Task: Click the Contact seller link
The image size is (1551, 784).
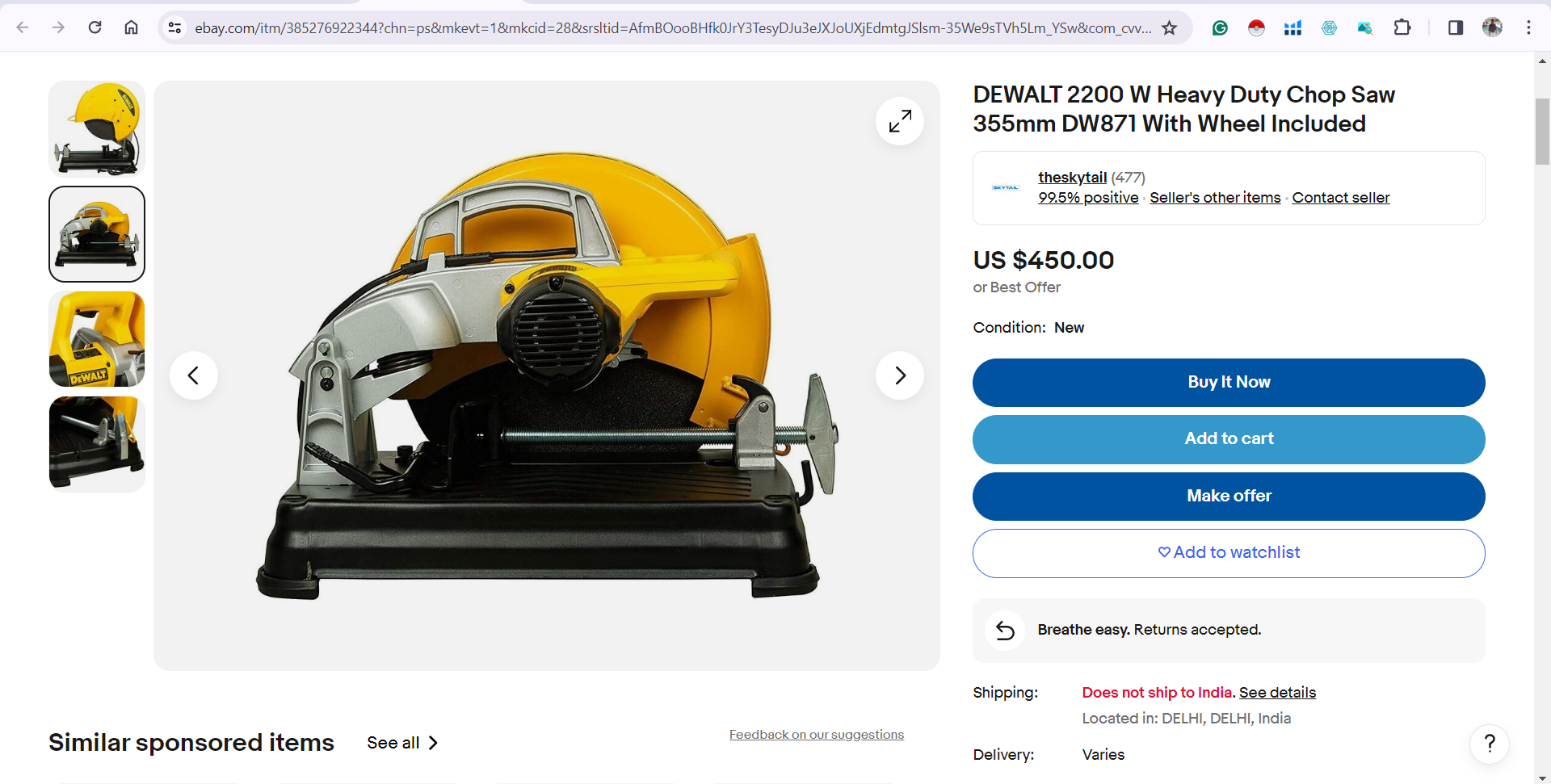Action: 1341,198
